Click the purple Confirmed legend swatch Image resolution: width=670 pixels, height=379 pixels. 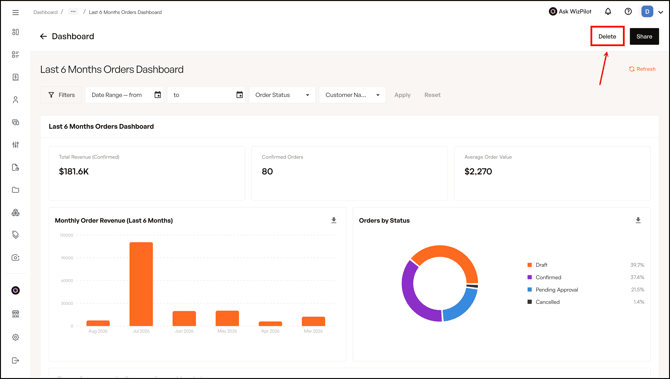tap(530, 277)
